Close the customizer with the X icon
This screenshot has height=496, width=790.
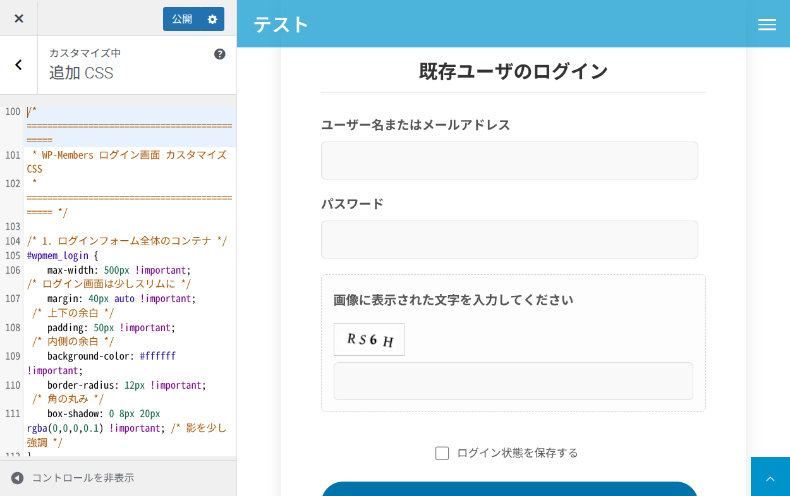point(19,19)
